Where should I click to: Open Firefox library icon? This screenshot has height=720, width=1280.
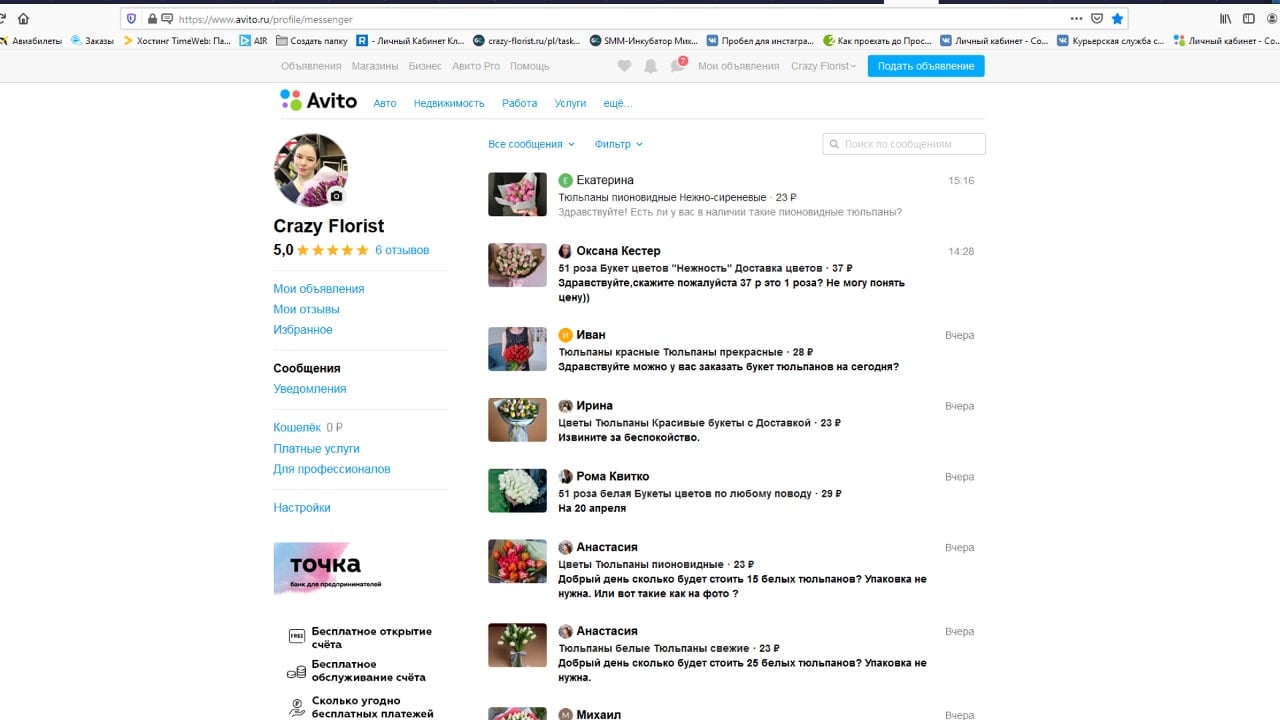[x=1225, y=18]
